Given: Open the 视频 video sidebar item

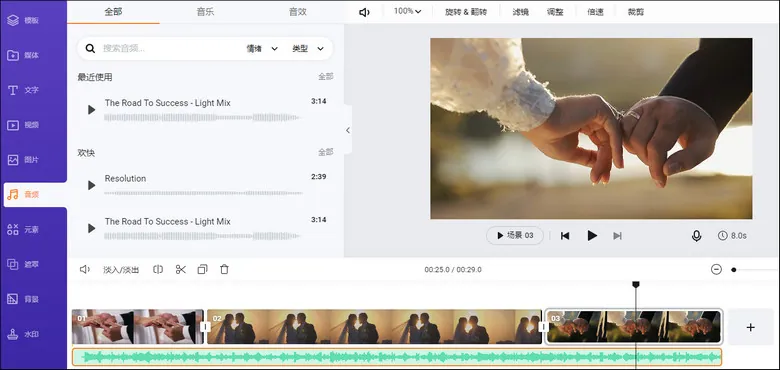Looking at the screenshot, I should [x=23, y=125].
